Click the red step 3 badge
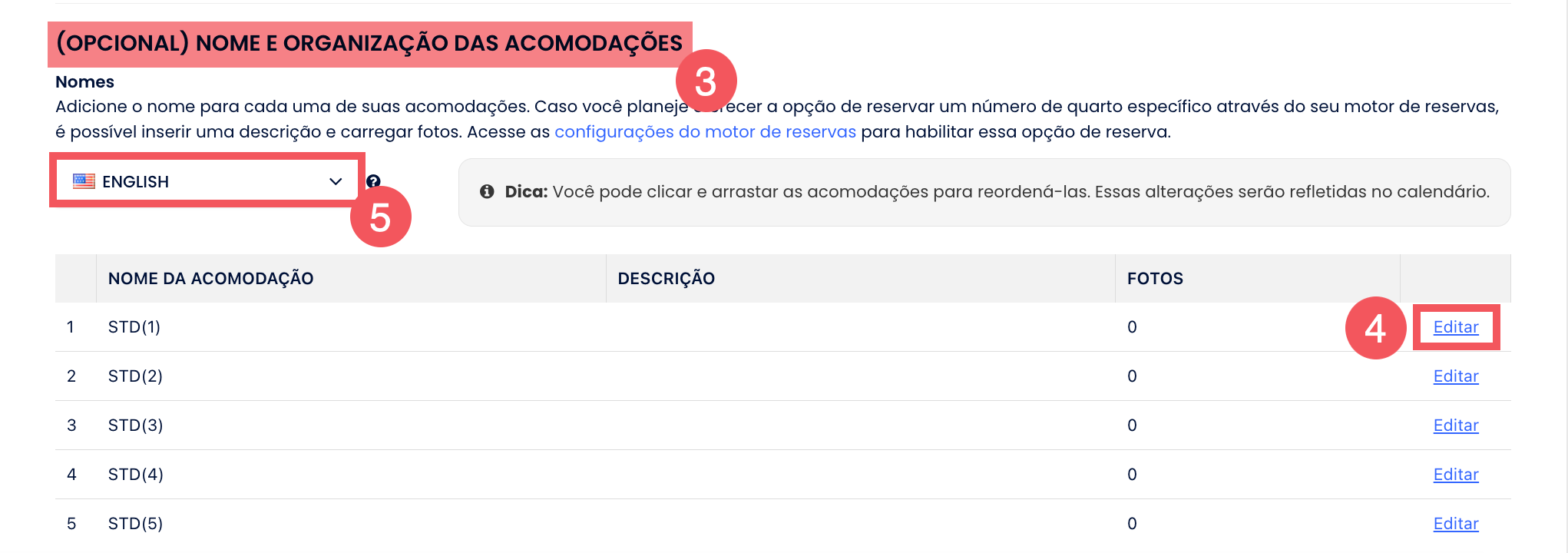Image resolution: width=1568 pixels, height=553 pixels. (706, 81)
